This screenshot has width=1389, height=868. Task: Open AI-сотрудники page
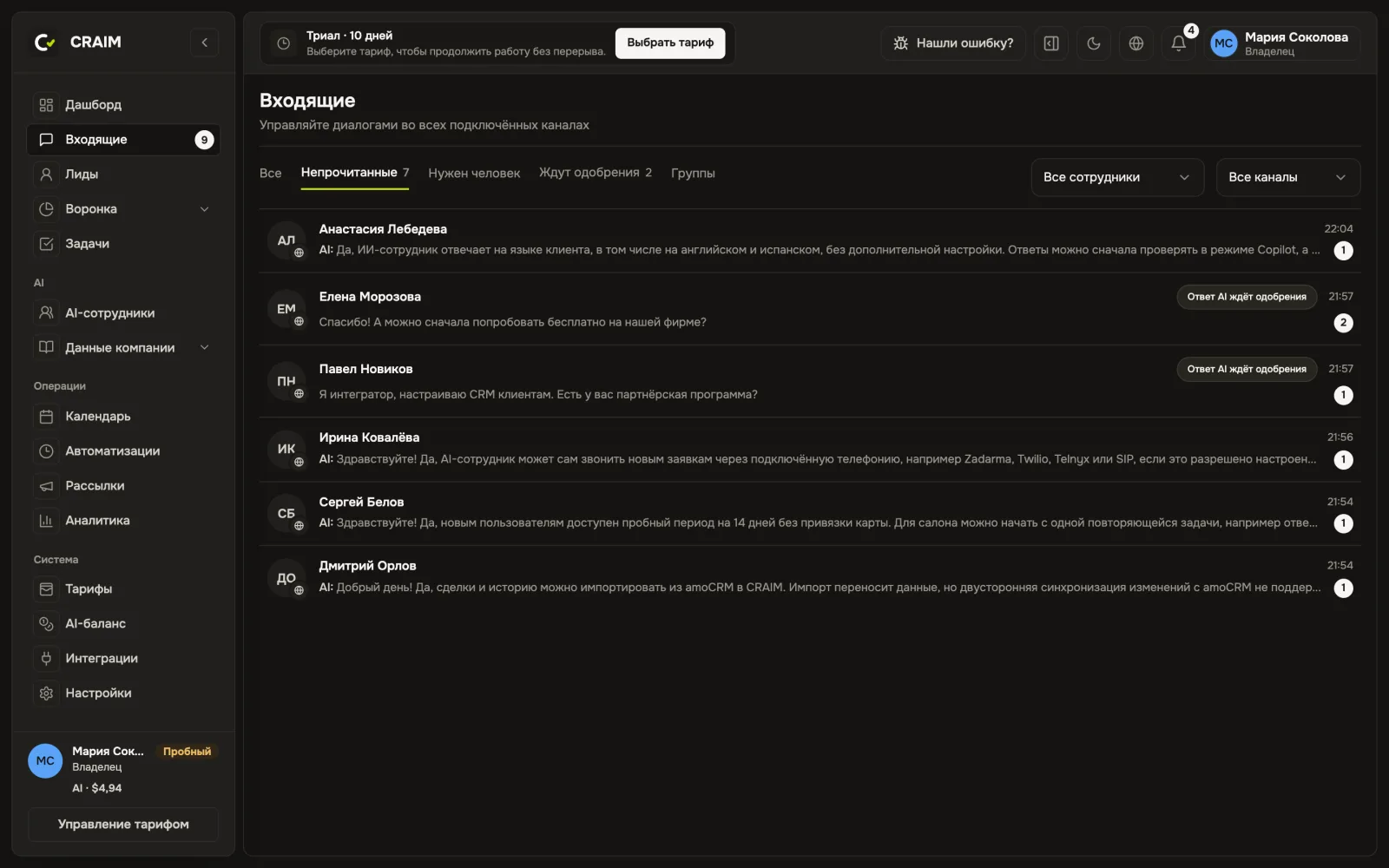pos(123,313)
